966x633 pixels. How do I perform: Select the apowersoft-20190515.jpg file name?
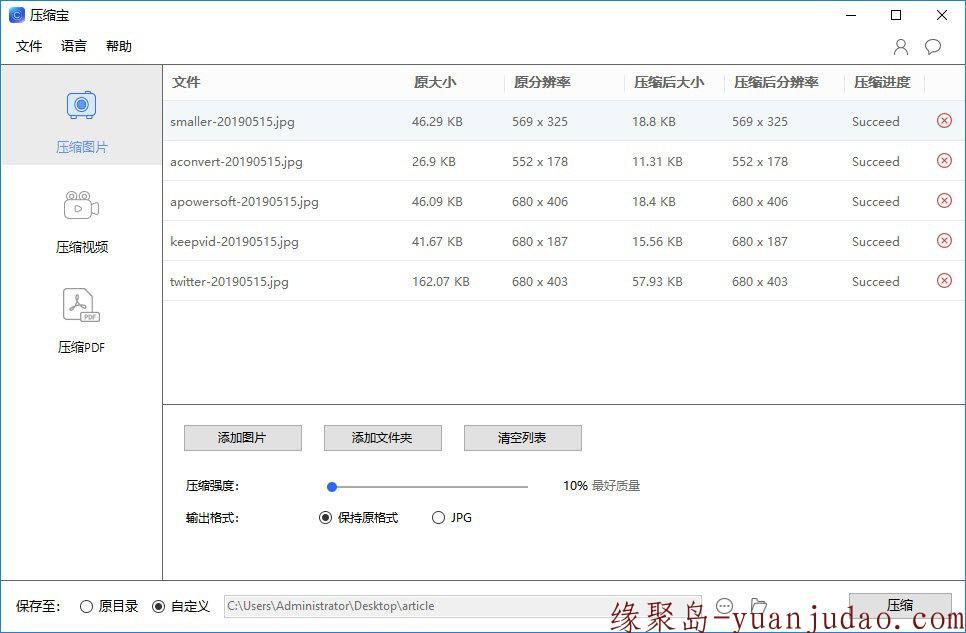point(245,202)
